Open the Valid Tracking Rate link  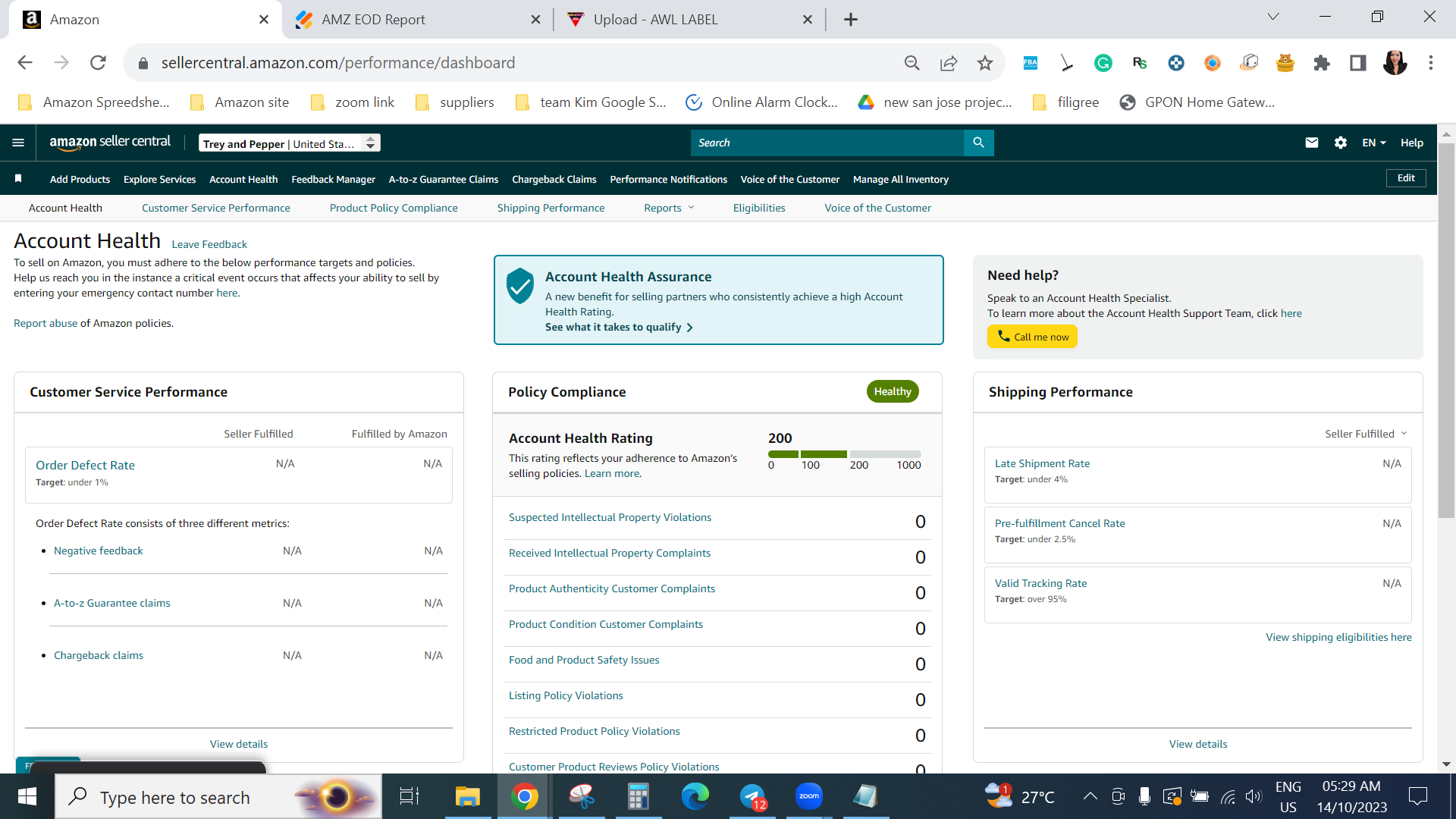tap(1040, 583)
